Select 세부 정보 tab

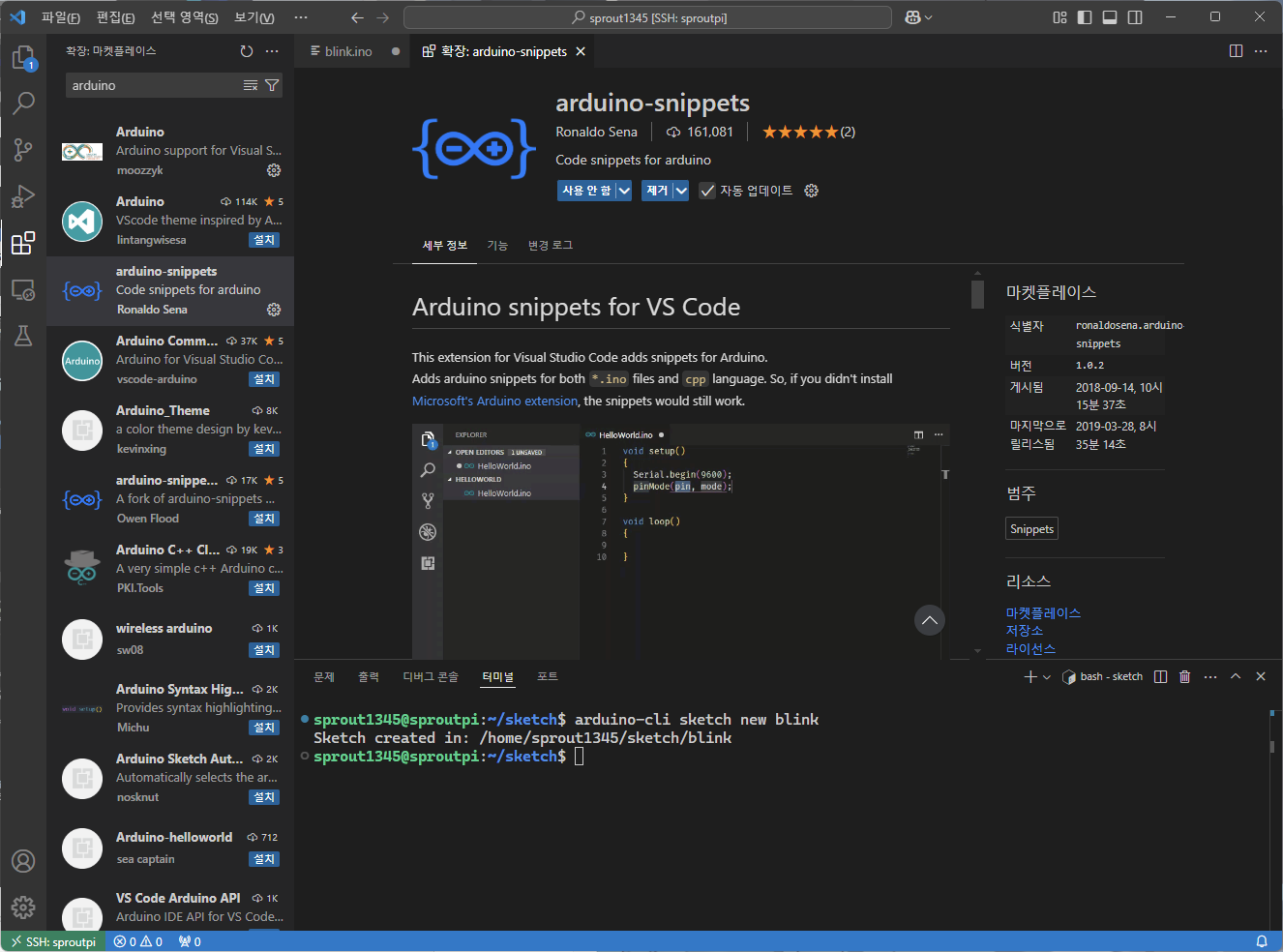tap(445, 246)
